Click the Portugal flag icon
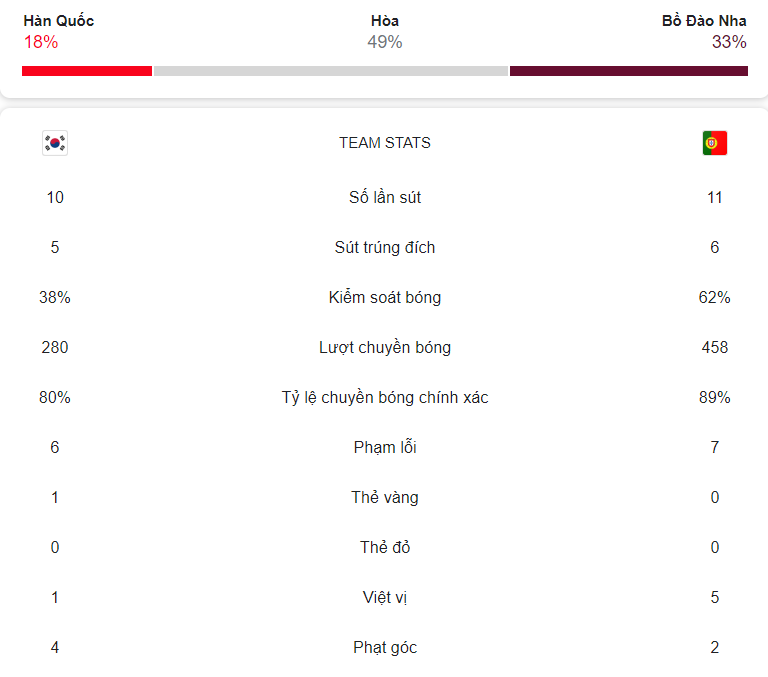The image size is (768, 677). [x=715, y=143]
